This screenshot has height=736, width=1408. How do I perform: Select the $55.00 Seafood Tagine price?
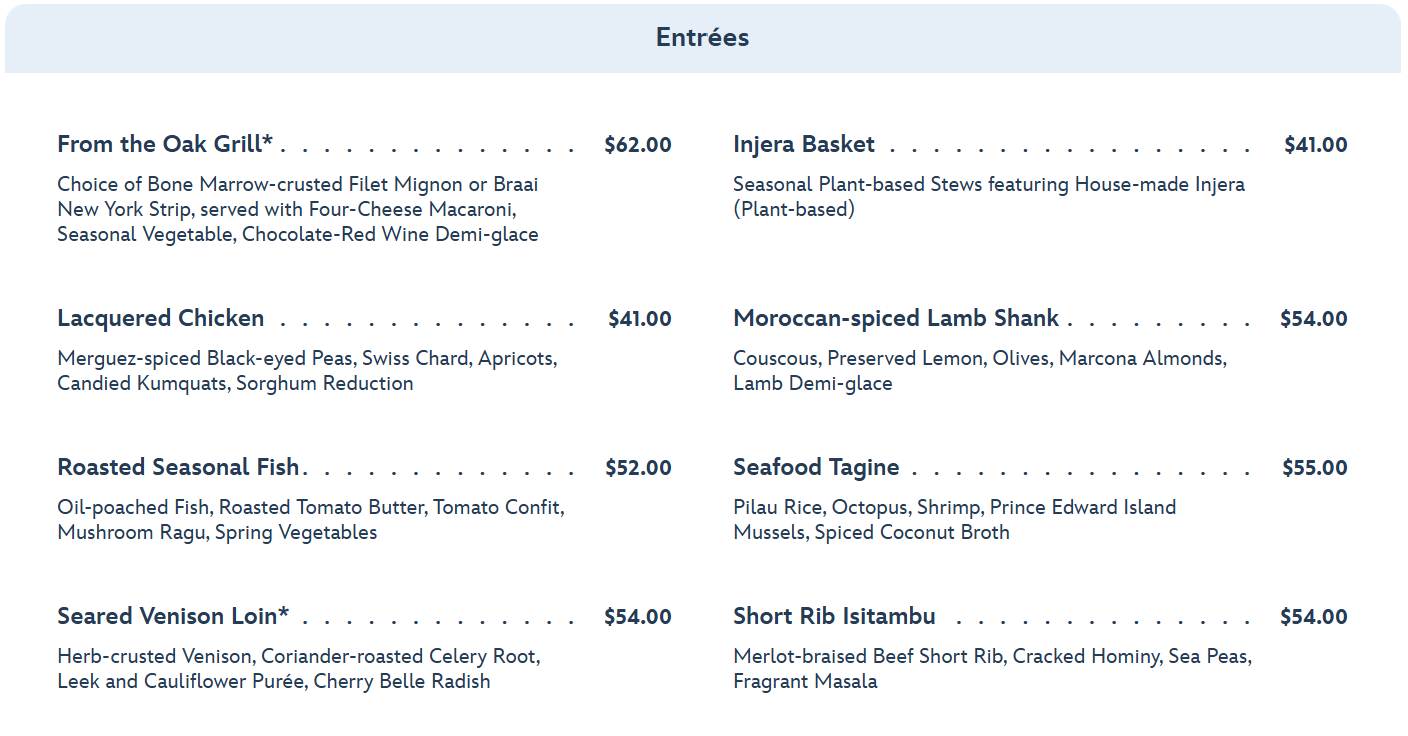[x=1314, y=468]
